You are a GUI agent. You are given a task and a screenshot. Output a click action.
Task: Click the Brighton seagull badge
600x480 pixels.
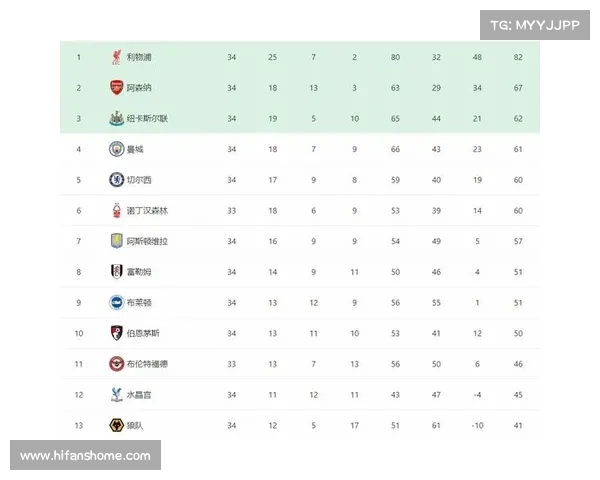116,302
